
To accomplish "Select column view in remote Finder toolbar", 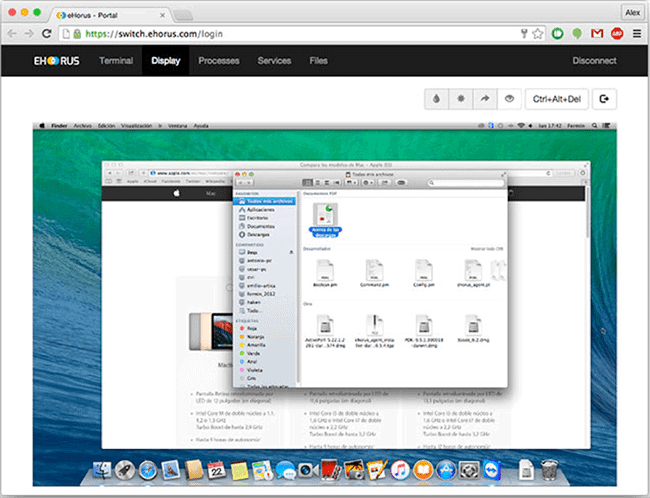I will click(x=327, y=182).
